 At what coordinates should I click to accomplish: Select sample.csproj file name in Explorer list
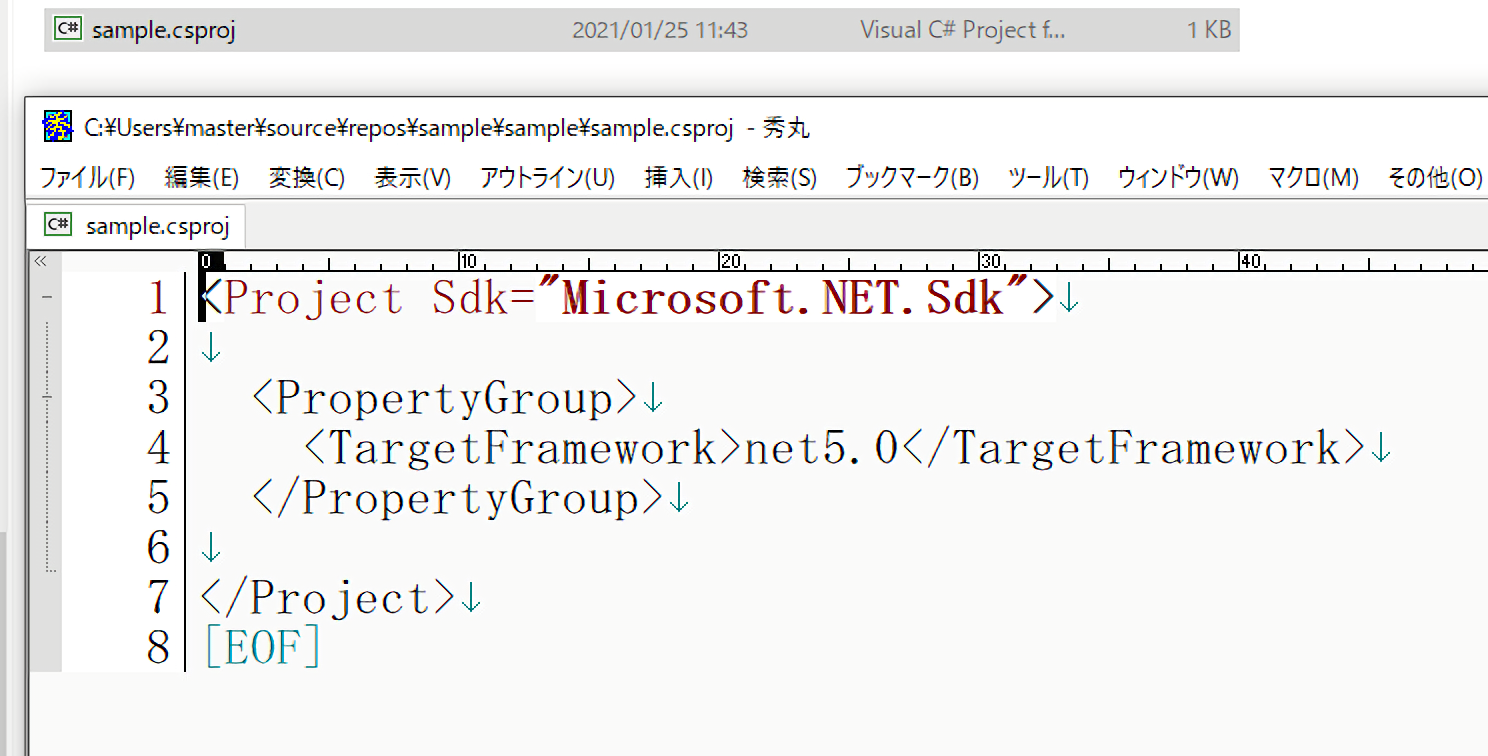(x=163, y=30)
